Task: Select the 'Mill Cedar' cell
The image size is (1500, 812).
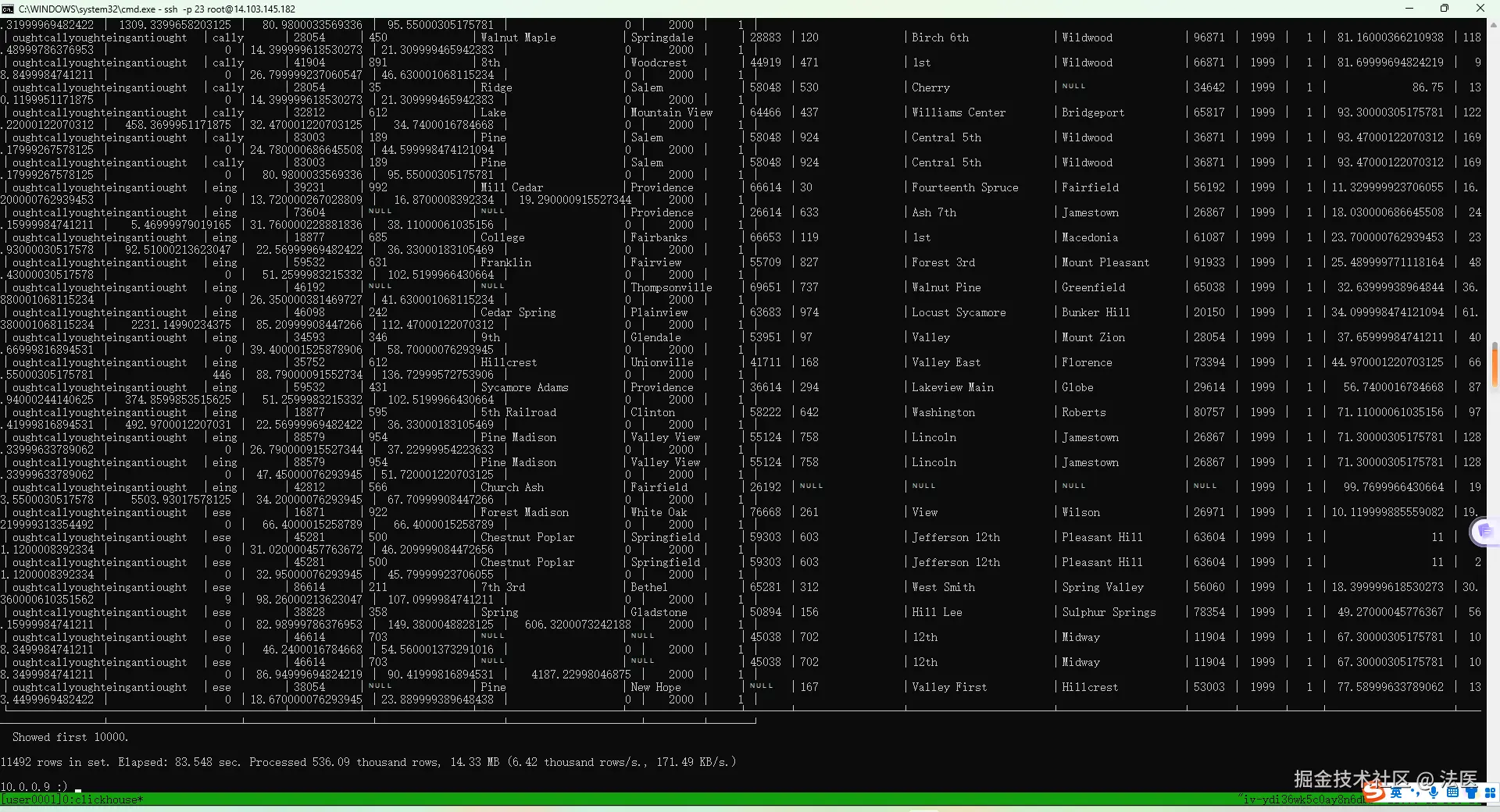Action: pyautogui.click(x=512, y=187)
